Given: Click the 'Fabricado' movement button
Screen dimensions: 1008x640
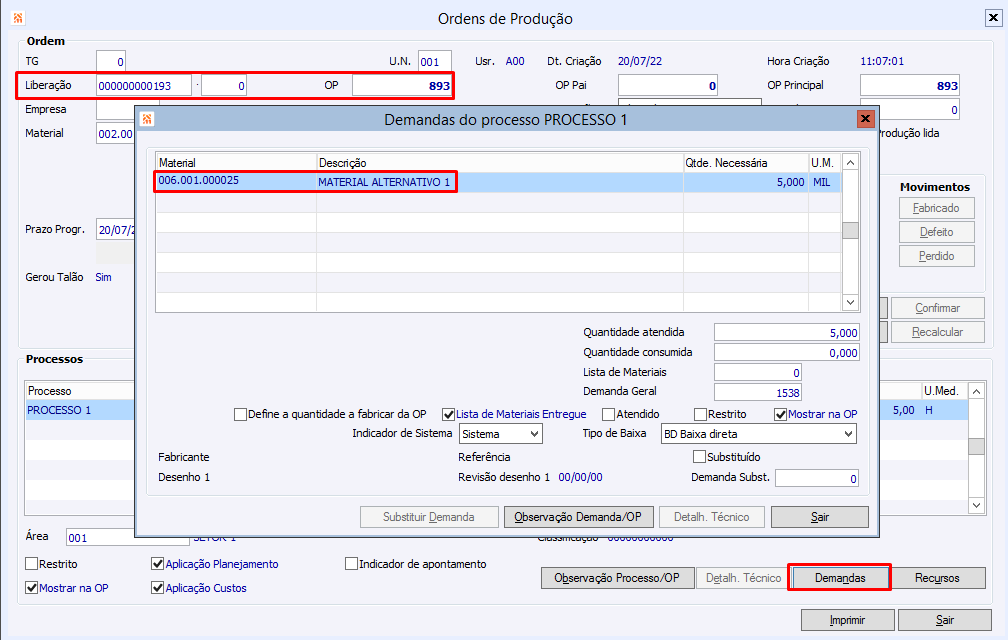Looking at the screenshot, I should (x=936, y=208).
